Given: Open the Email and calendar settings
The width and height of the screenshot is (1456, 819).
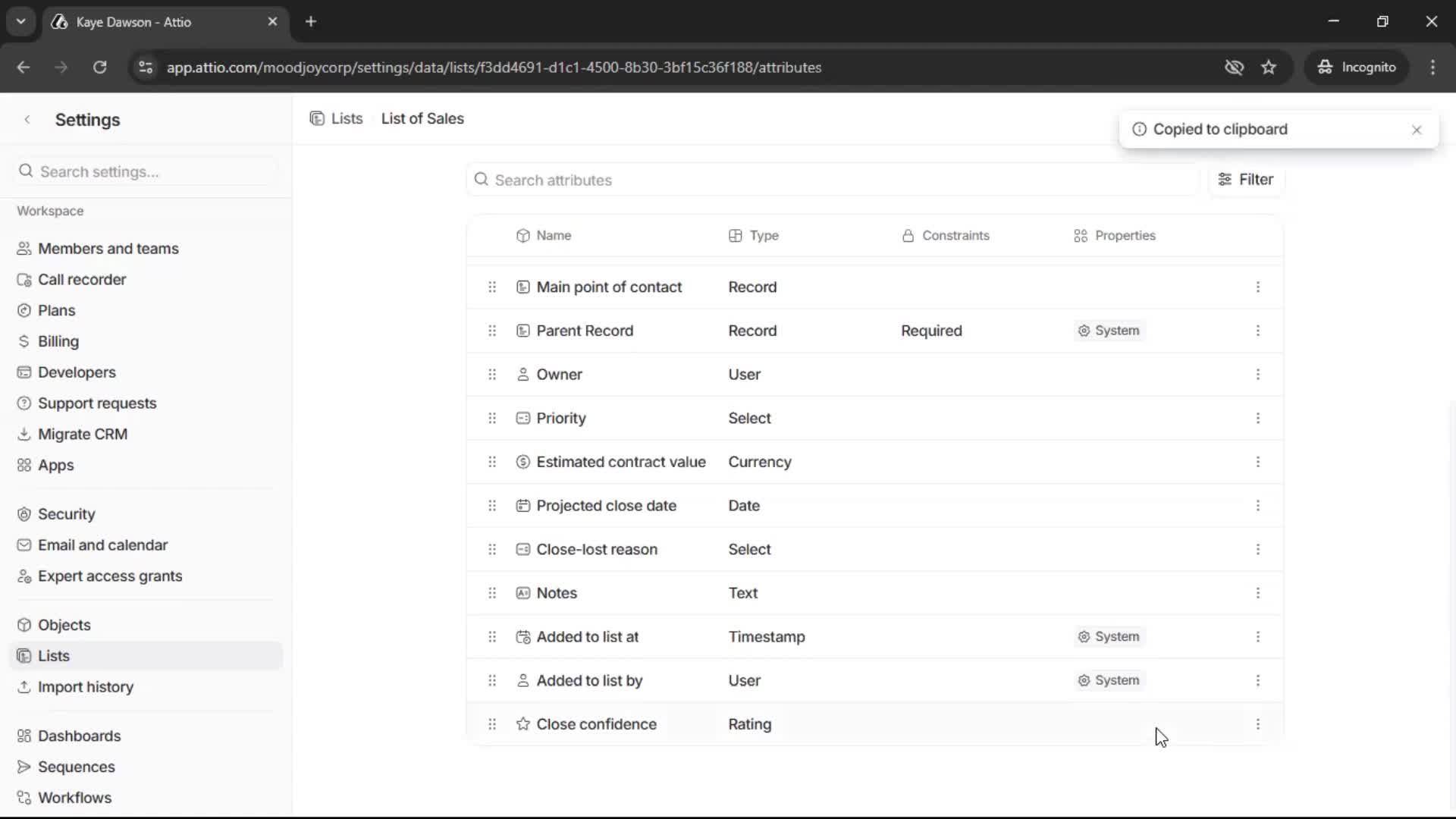Looking at the screenshot, I should pyautogui.click(x=102, y=544).
